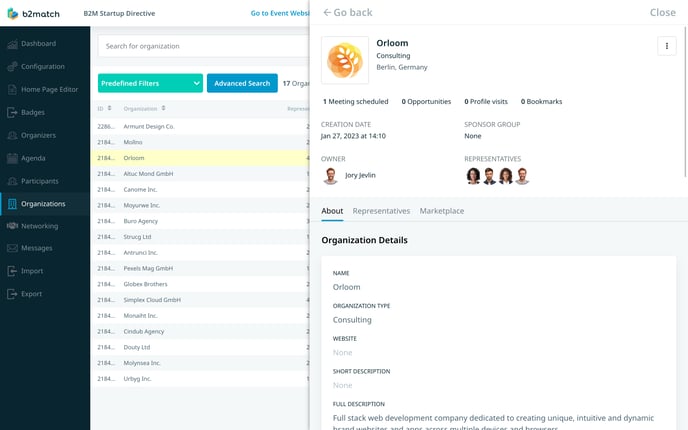Click the Participants sidebar icon

(12, 181)
